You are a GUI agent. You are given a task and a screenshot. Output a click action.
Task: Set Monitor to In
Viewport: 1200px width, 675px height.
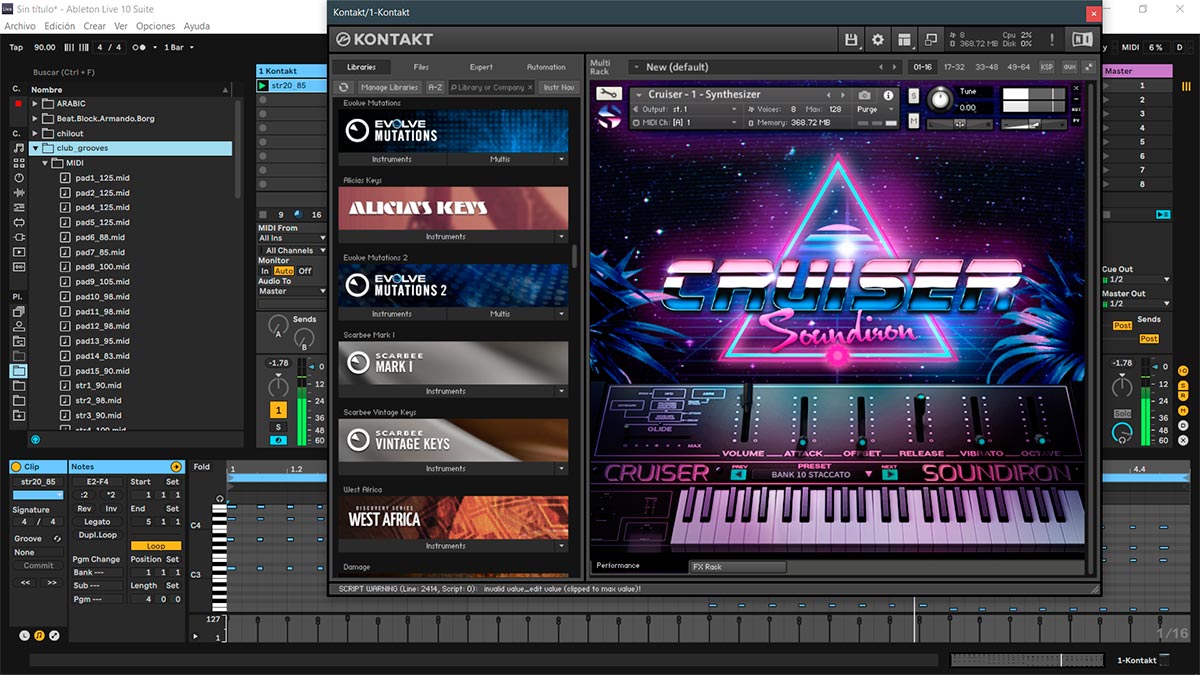[265, 271]
